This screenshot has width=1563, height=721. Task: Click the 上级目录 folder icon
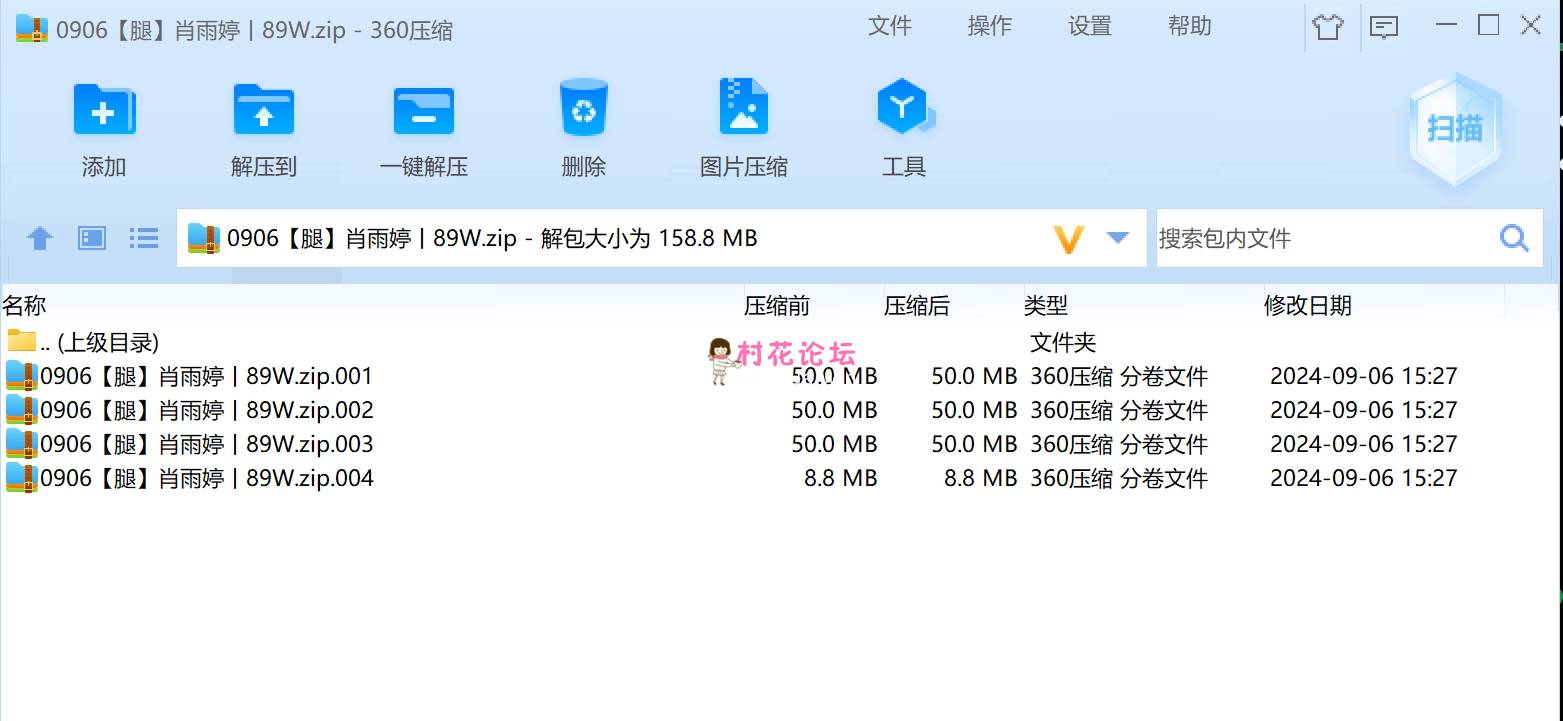click(x=21, y=341)
